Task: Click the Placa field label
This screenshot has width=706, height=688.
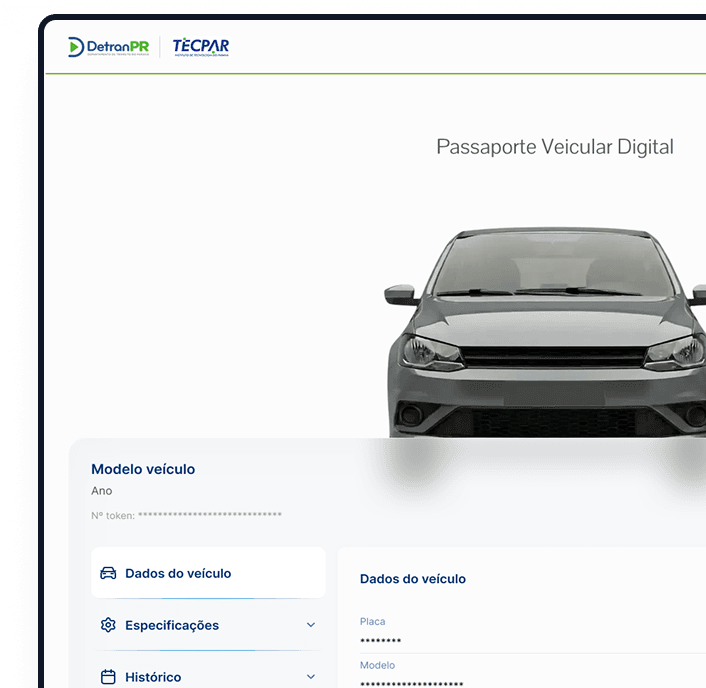Action: [x=372, y=621]
